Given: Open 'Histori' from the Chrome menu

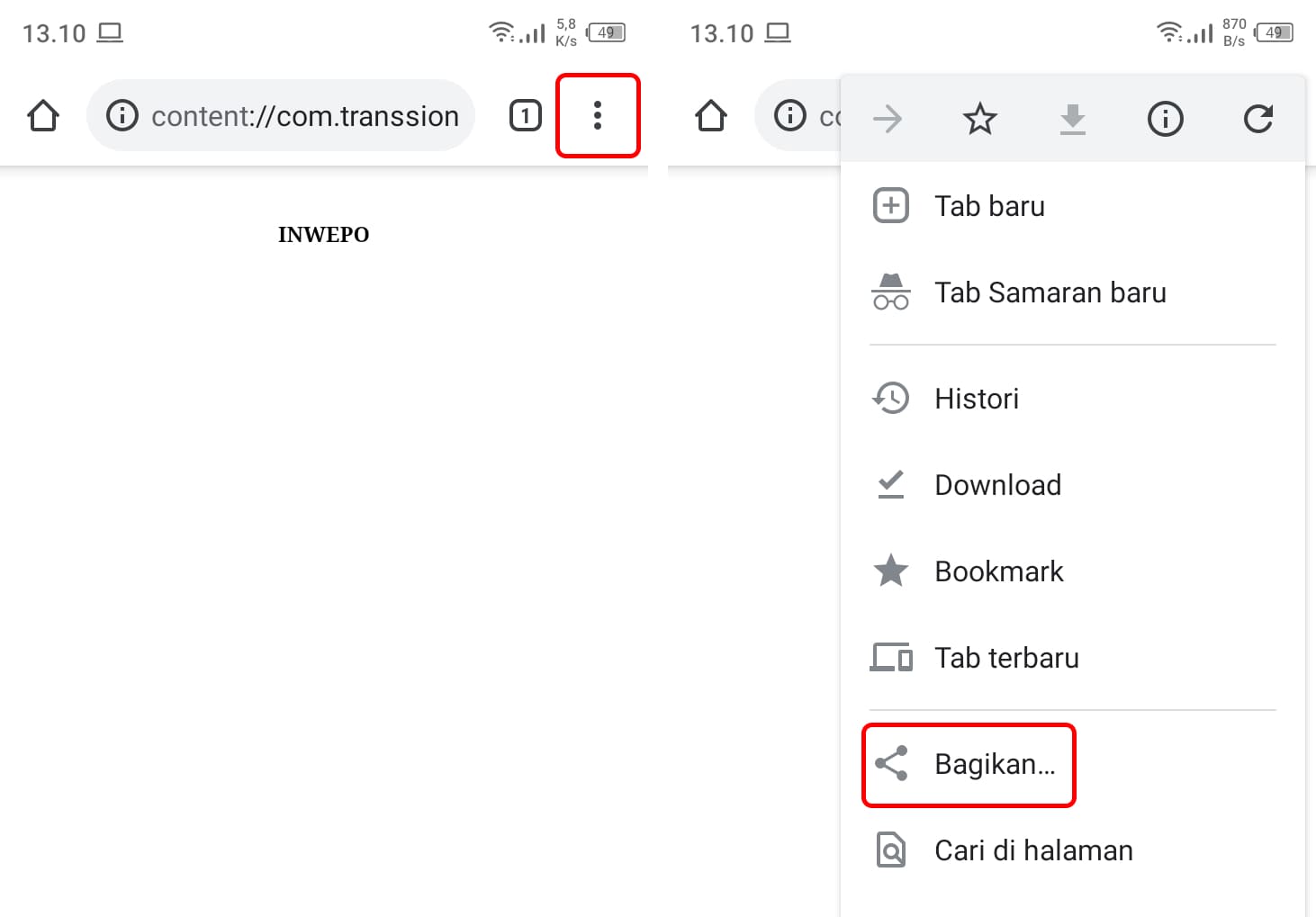Looking at the screenshot, I should click(x=977, y=398).
